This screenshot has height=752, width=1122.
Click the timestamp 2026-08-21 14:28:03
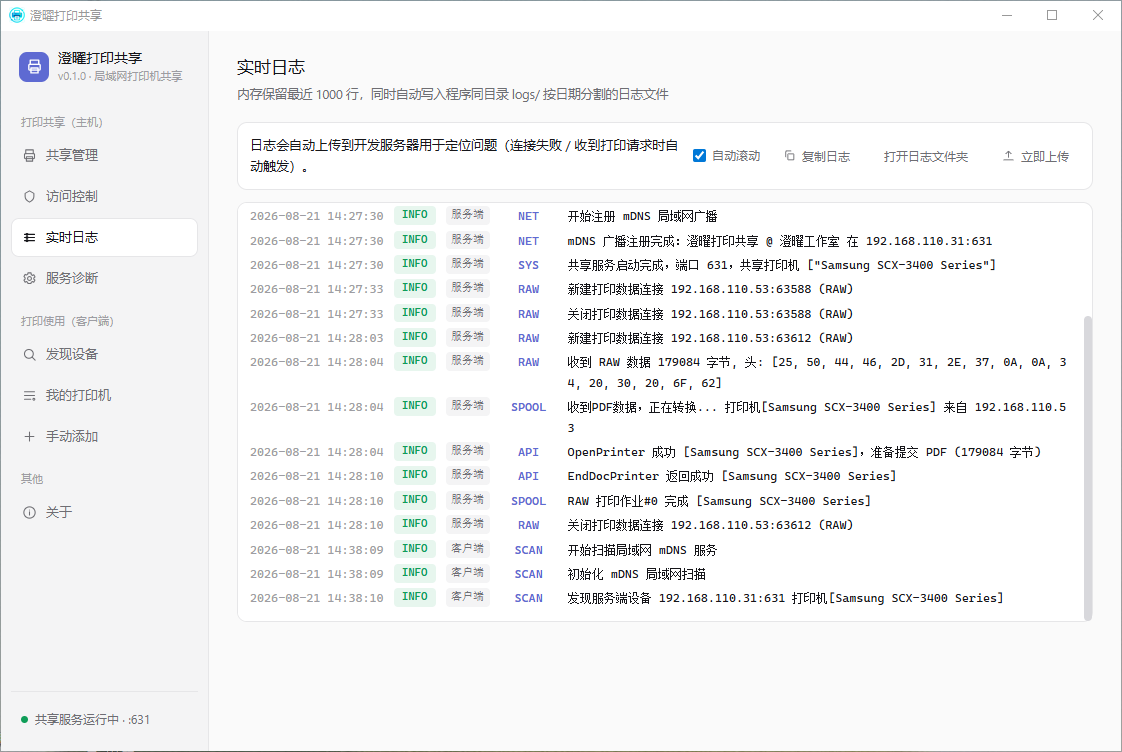(x=316, y=338)
